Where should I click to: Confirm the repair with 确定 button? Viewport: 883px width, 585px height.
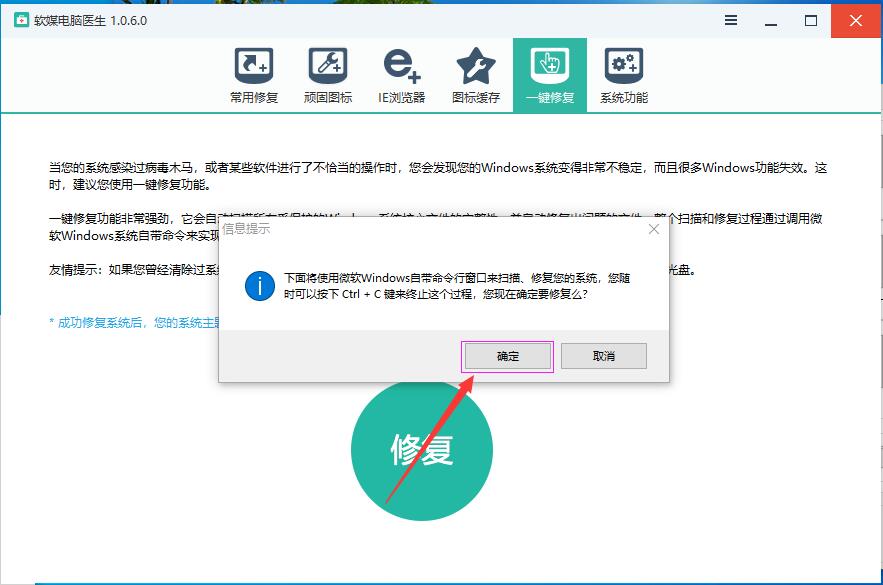(x=507, y=356)
